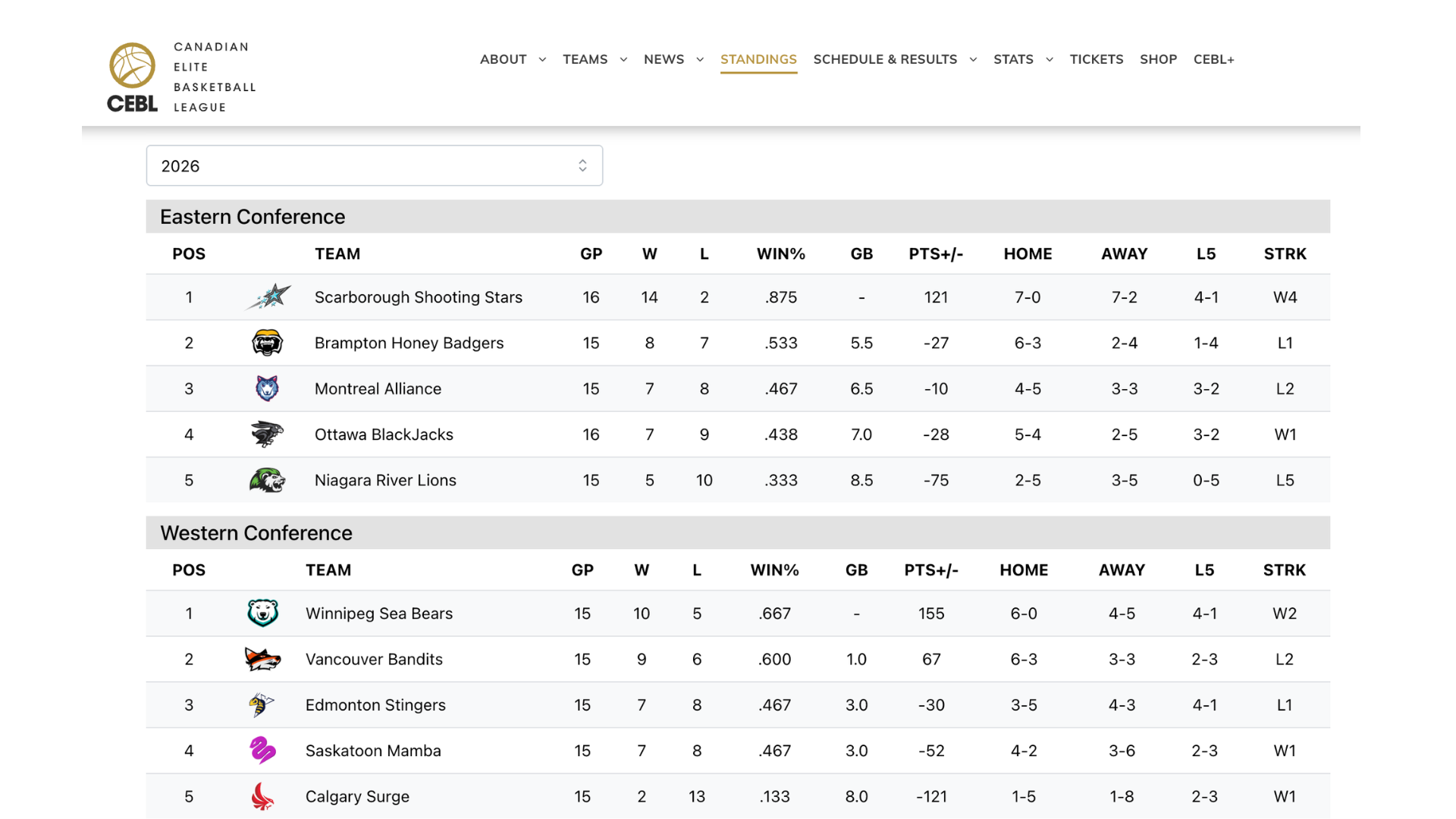Click Winnipeg's 155 point differential
Viewport: 1456px width, 819px height.
(x=931, y=613)
